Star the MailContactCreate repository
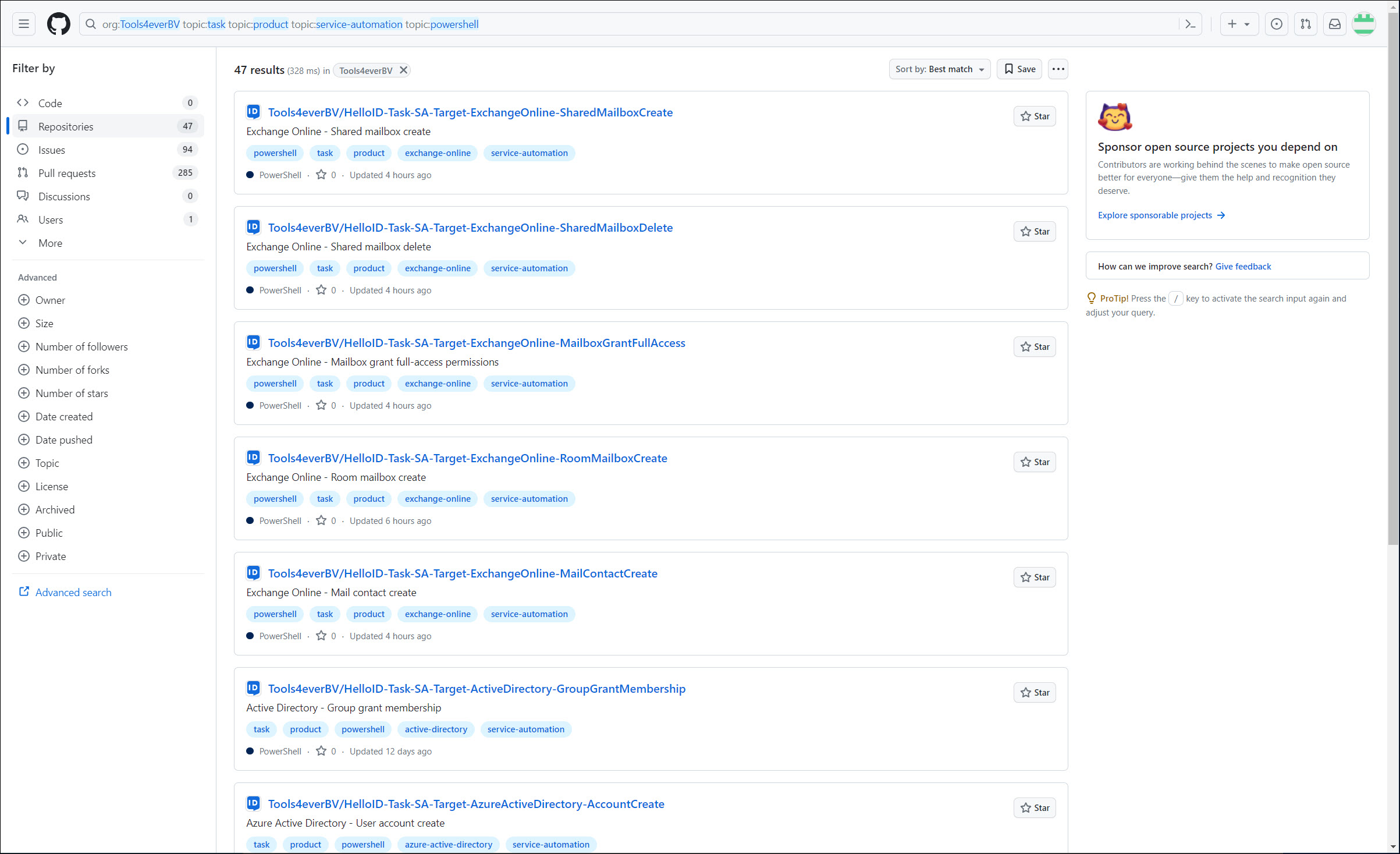 (x=1035, y=577)
